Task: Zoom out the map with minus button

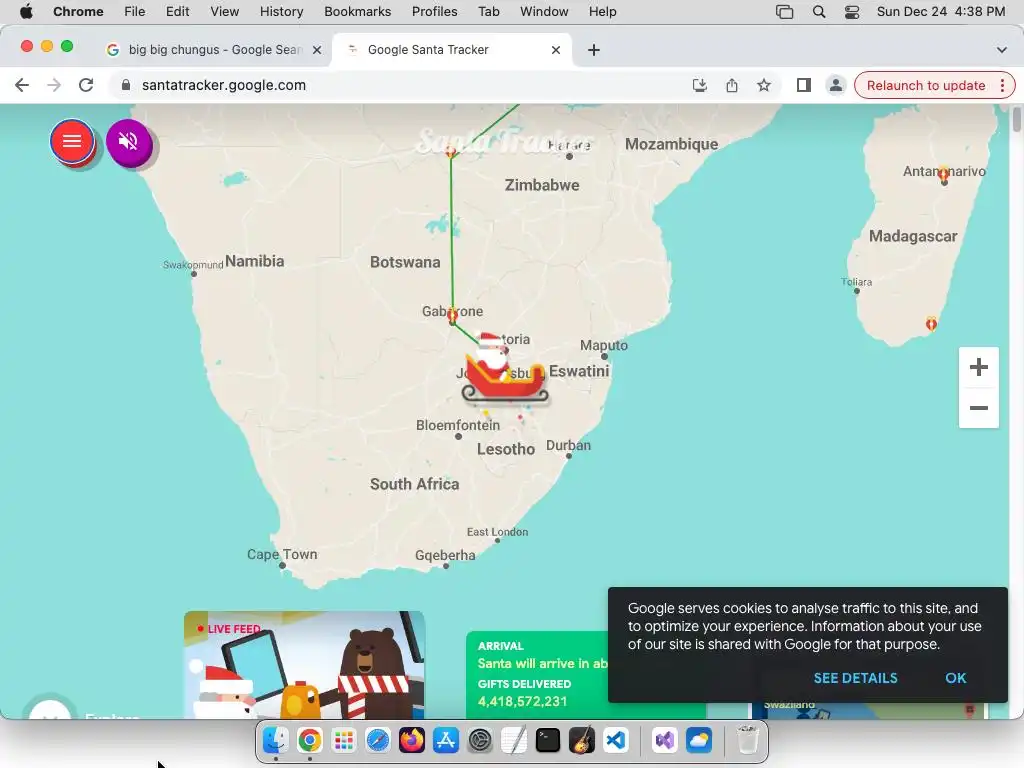Action: (x=978, y=408)
